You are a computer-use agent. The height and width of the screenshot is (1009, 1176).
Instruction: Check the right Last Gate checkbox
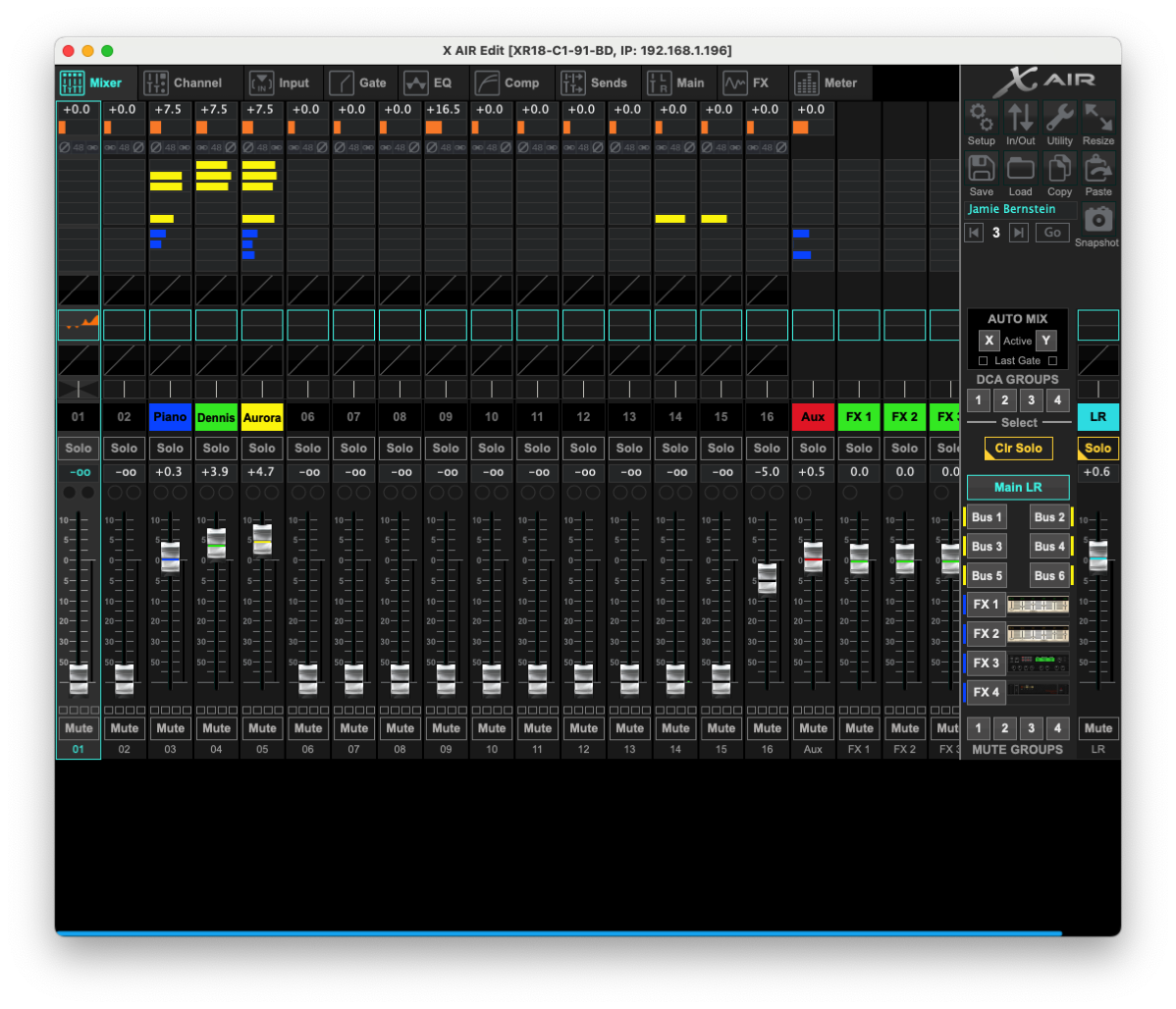(1052, 361)
